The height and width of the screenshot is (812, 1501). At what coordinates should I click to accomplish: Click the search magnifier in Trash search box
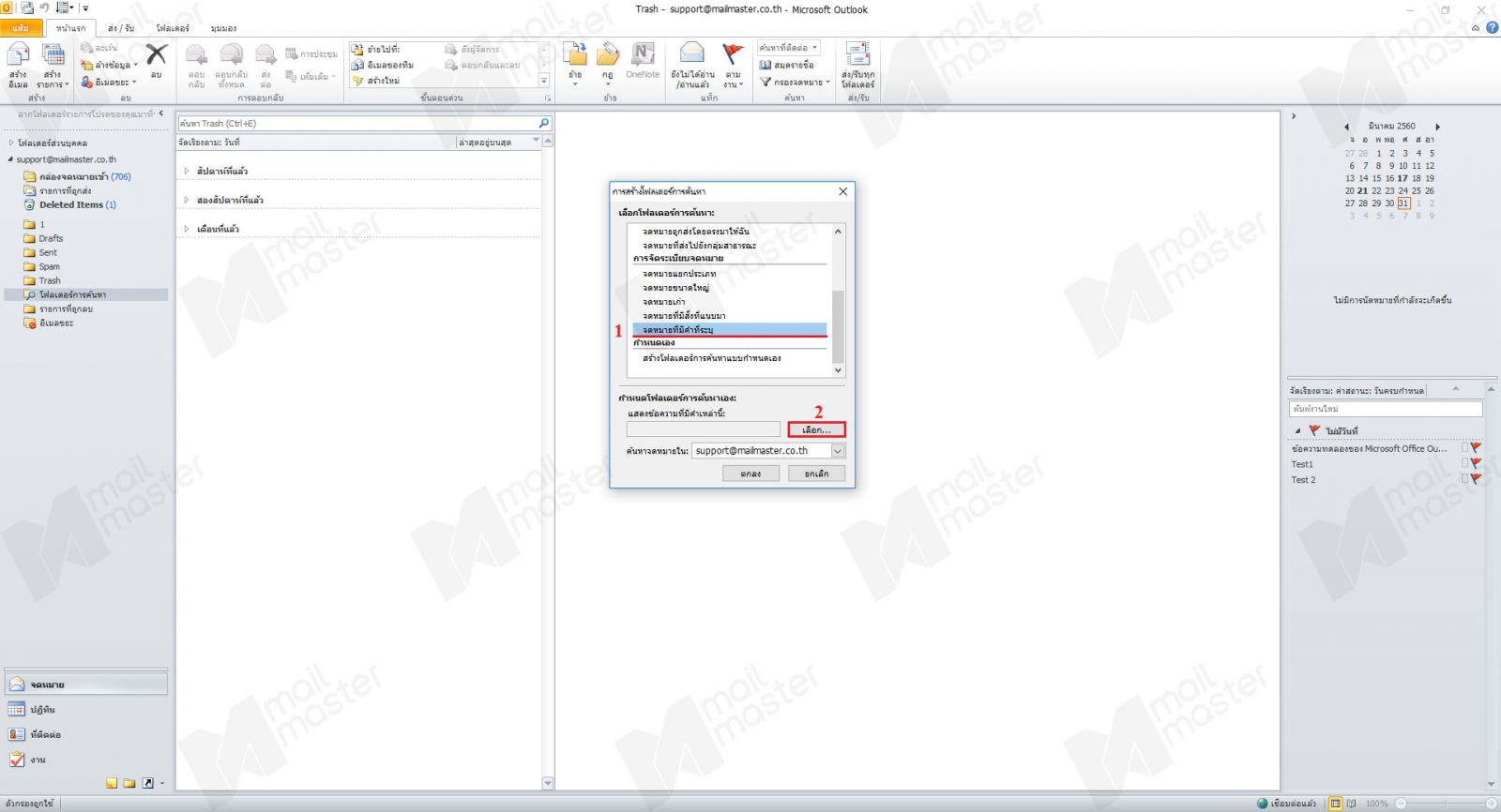point(543,123)
